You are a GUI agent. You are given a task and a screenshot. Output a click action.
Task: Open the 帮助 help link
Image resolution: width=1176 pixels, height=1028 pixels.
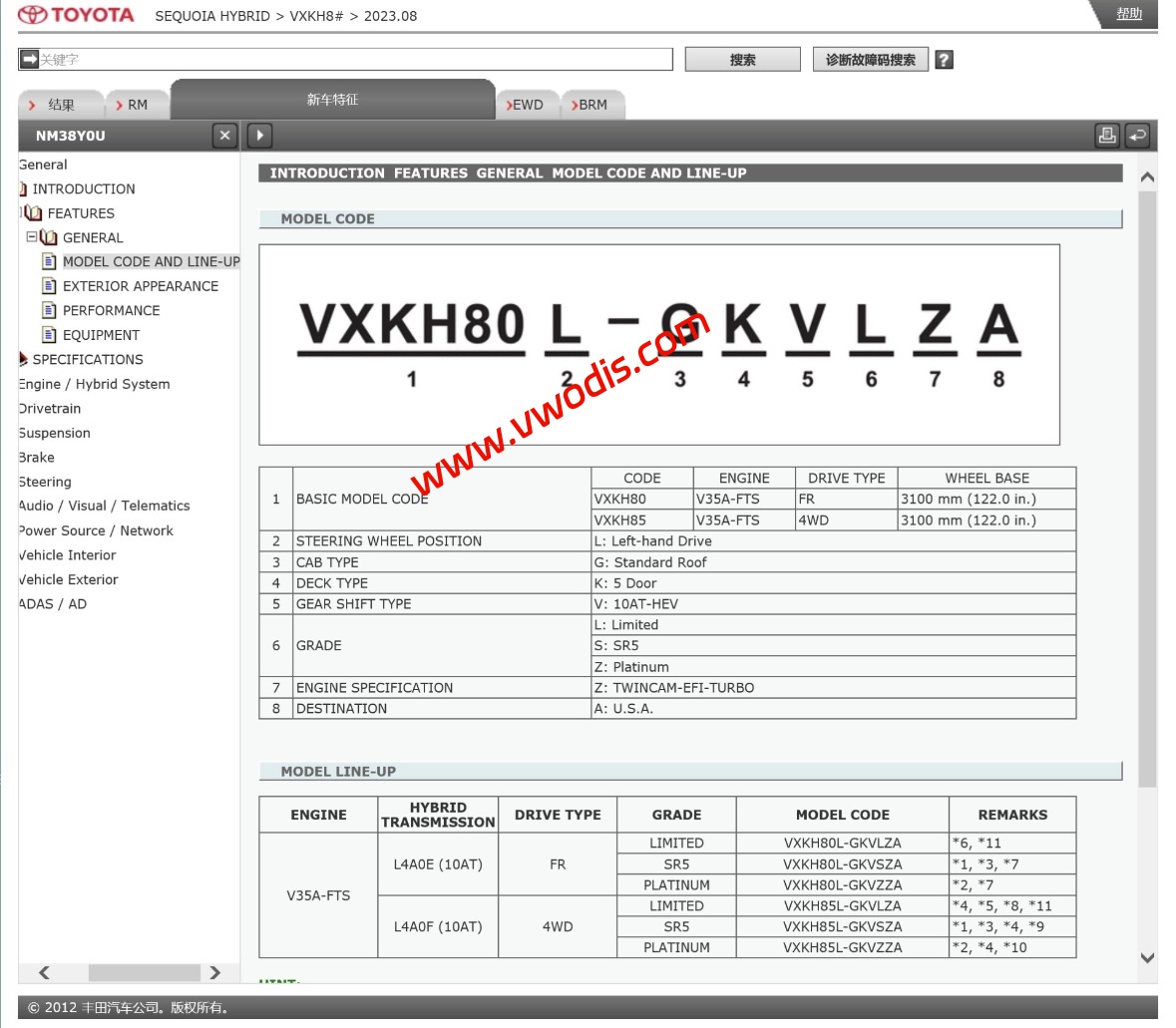click(x=1129, y=14)
